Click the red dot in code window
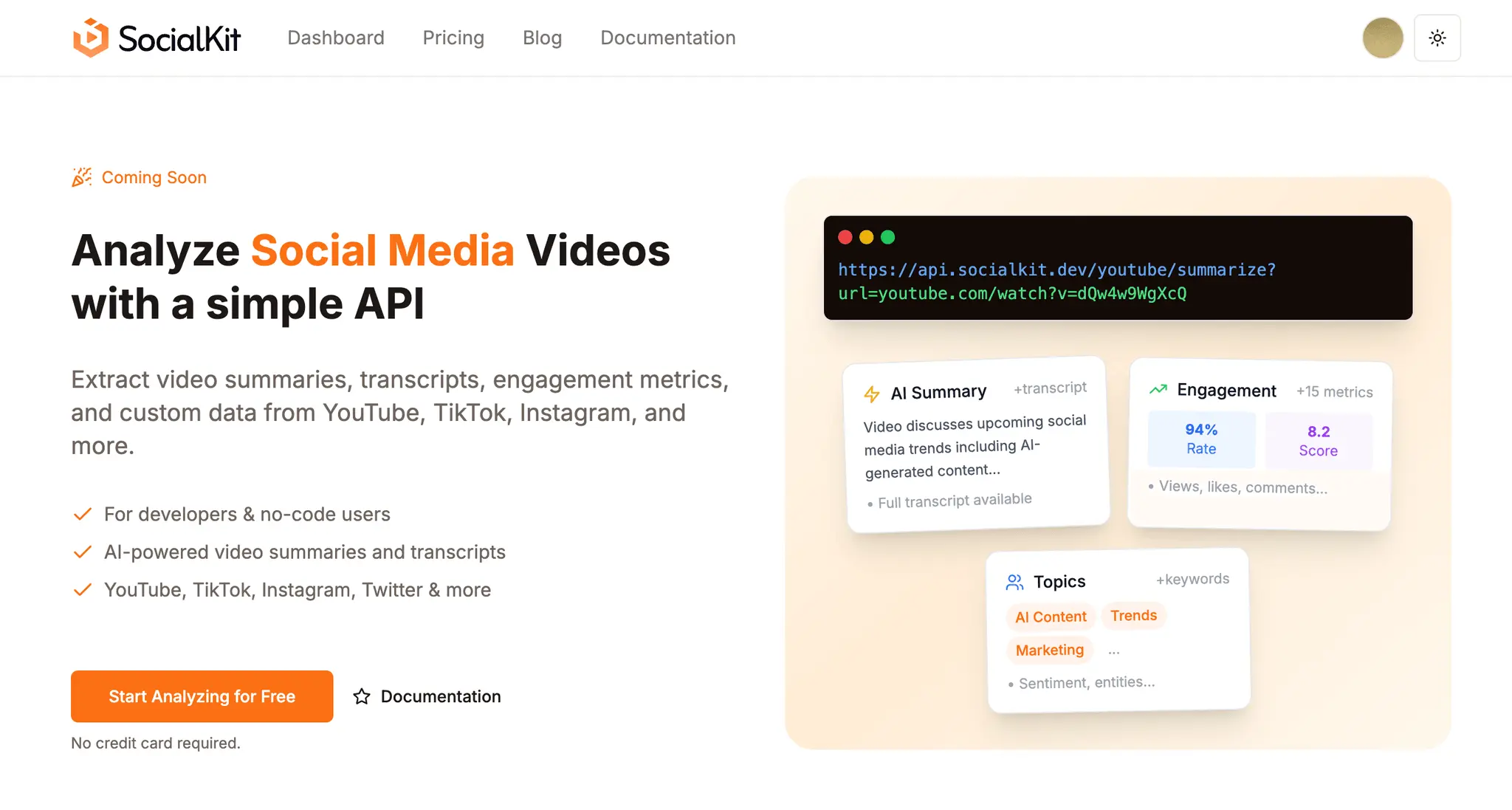Viewport: 1512px width, 810px height. click(x=845, y=237)
